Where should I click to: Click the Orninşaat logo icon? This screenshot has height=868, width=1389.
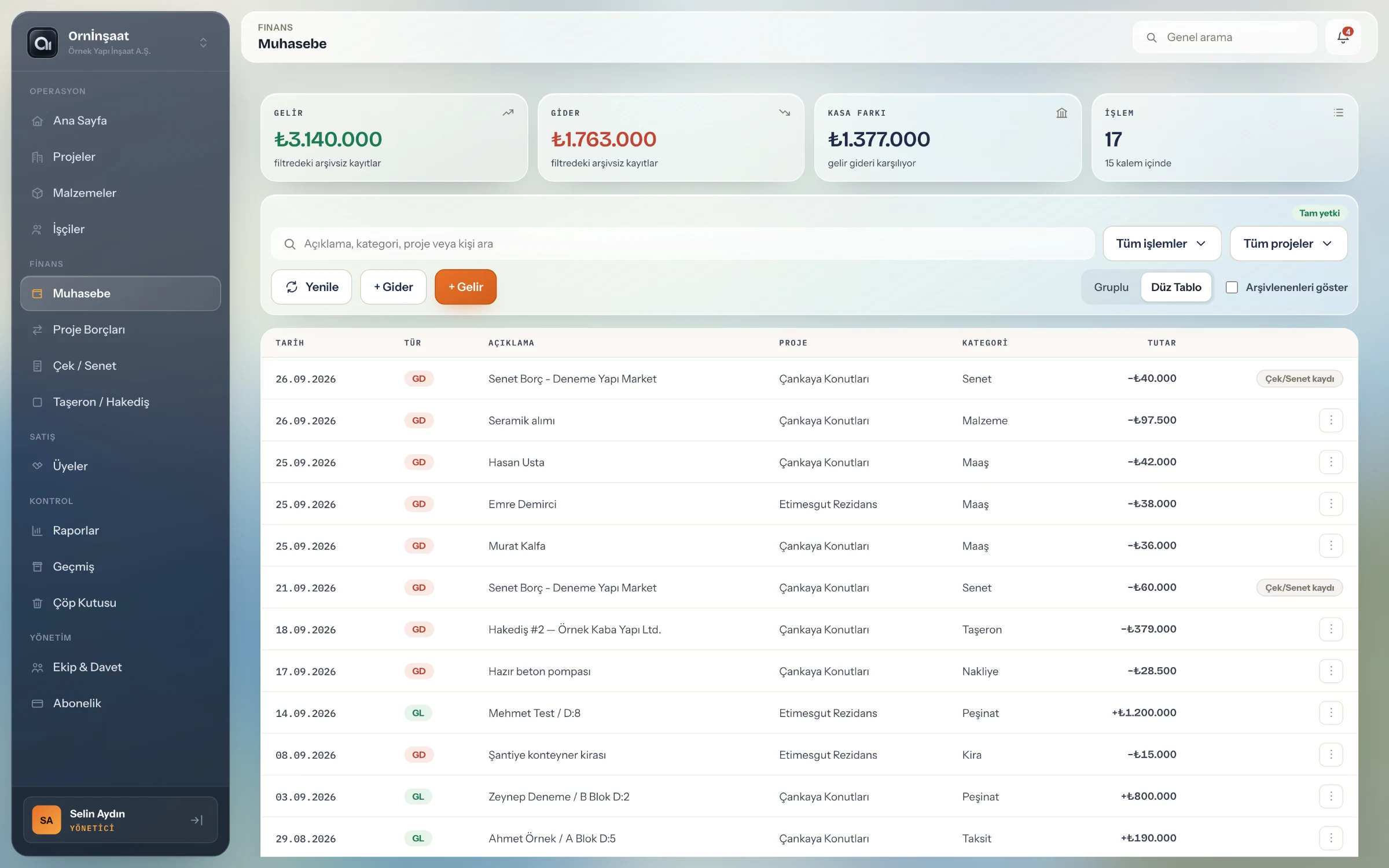click(43, 43)
